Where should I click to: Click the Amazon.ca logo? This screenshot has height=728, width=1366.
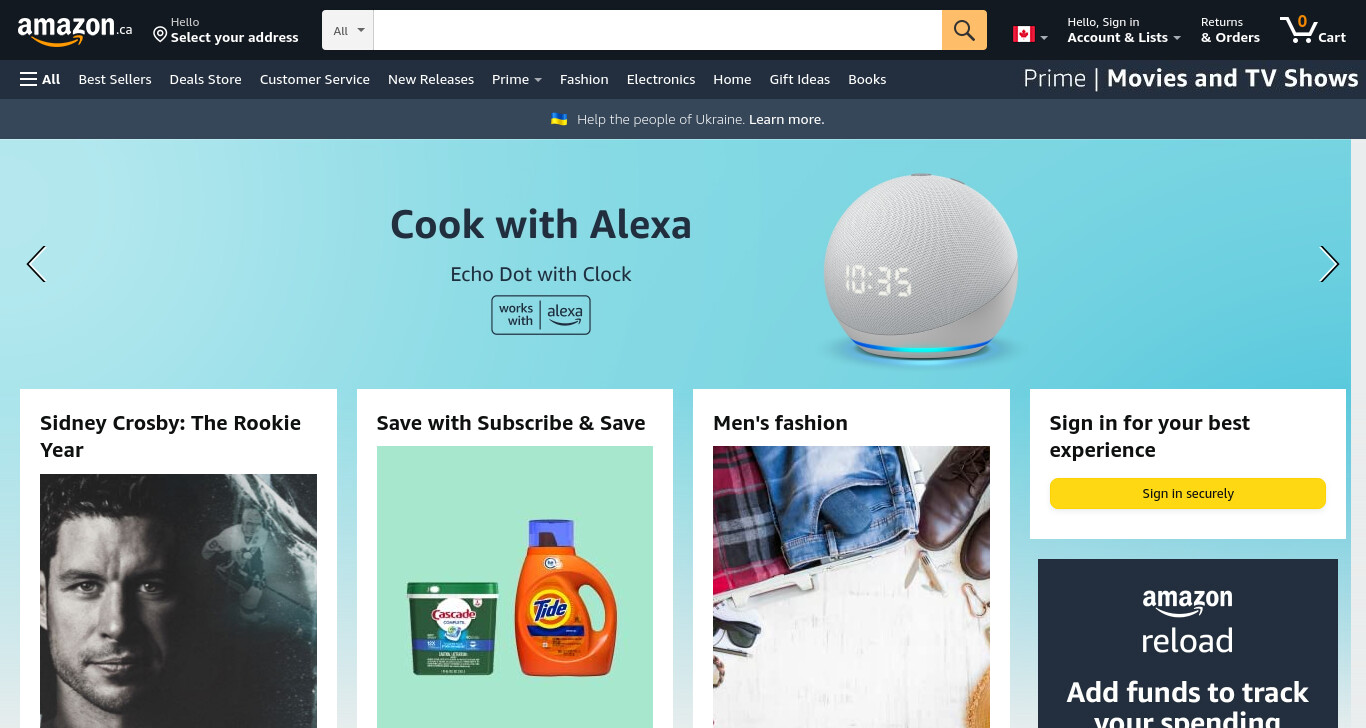tap(75, 31)
